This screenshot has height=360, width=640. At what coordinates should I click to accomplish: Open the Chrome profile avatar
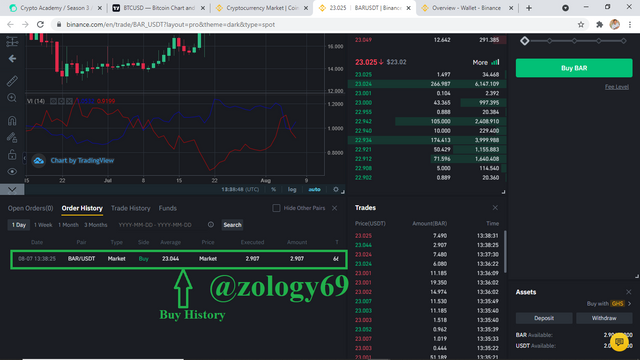615,24
